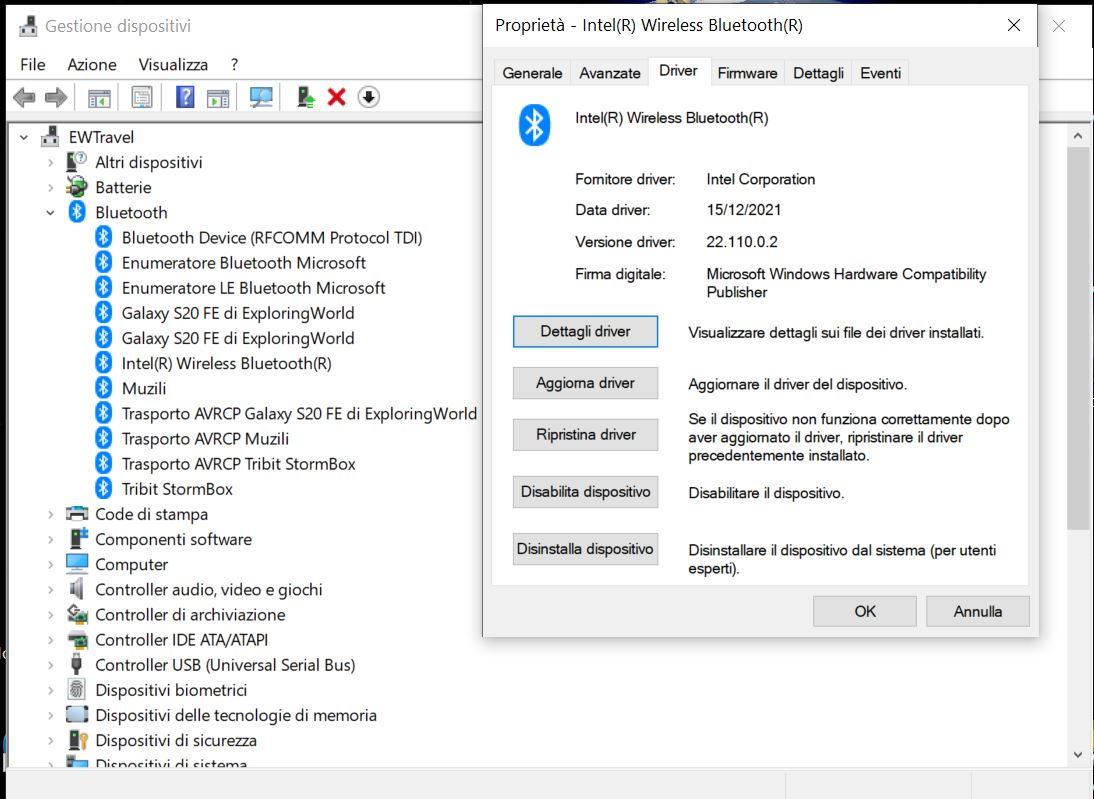Cancel the dialog with Annulla

click(977, 611)
